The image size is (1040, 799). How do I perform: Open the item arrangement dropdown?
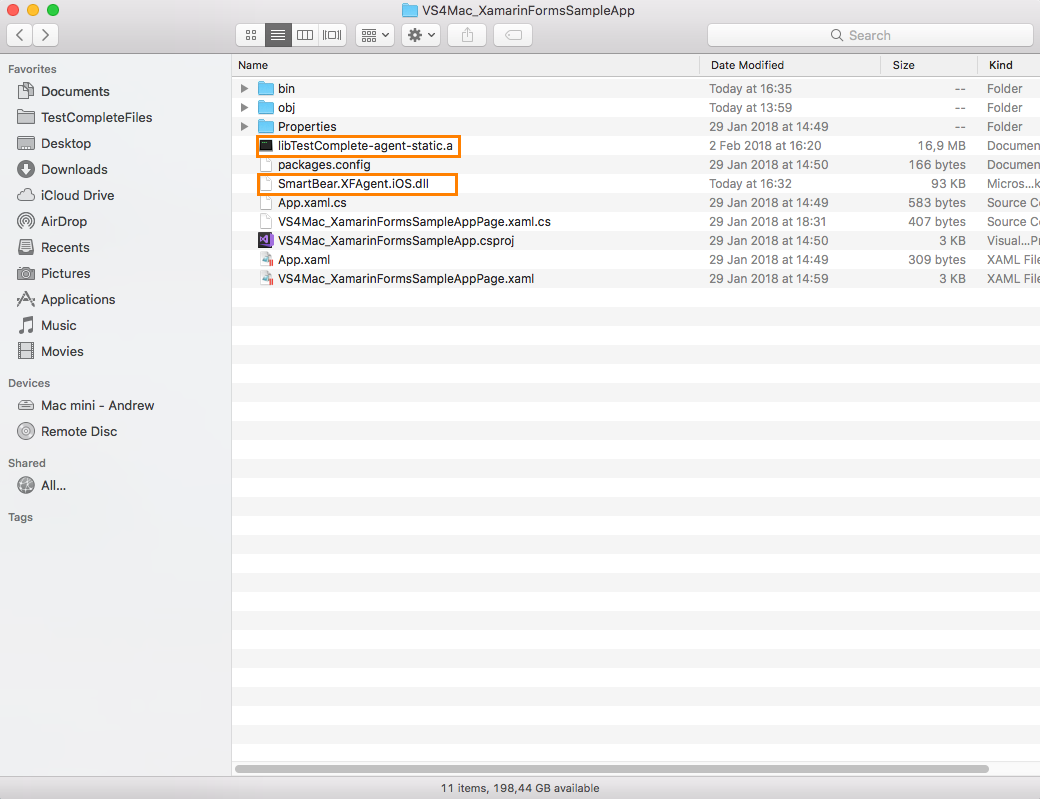click(374, 34)
